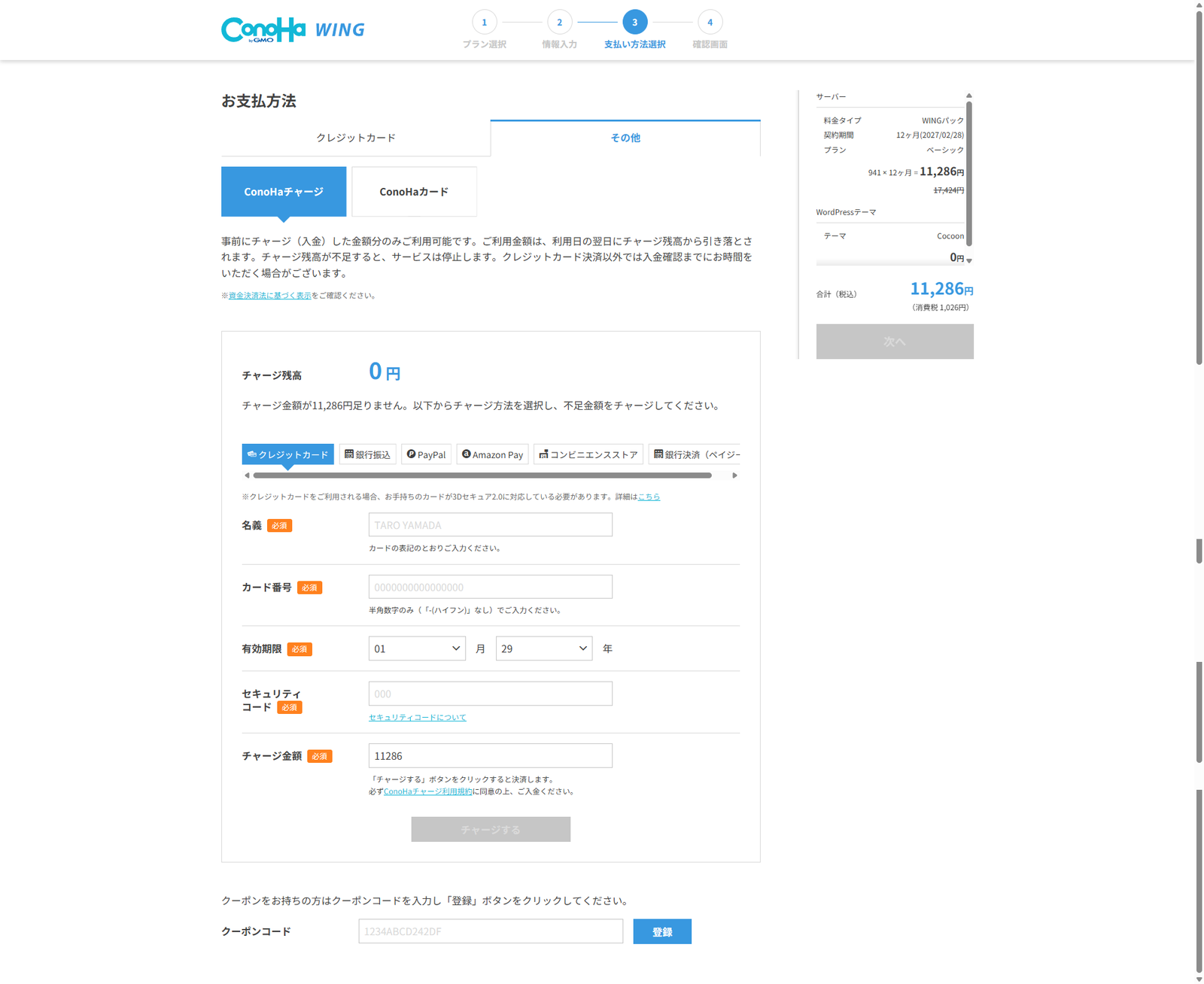Click the Cocoon theme value

coord(950,236)
